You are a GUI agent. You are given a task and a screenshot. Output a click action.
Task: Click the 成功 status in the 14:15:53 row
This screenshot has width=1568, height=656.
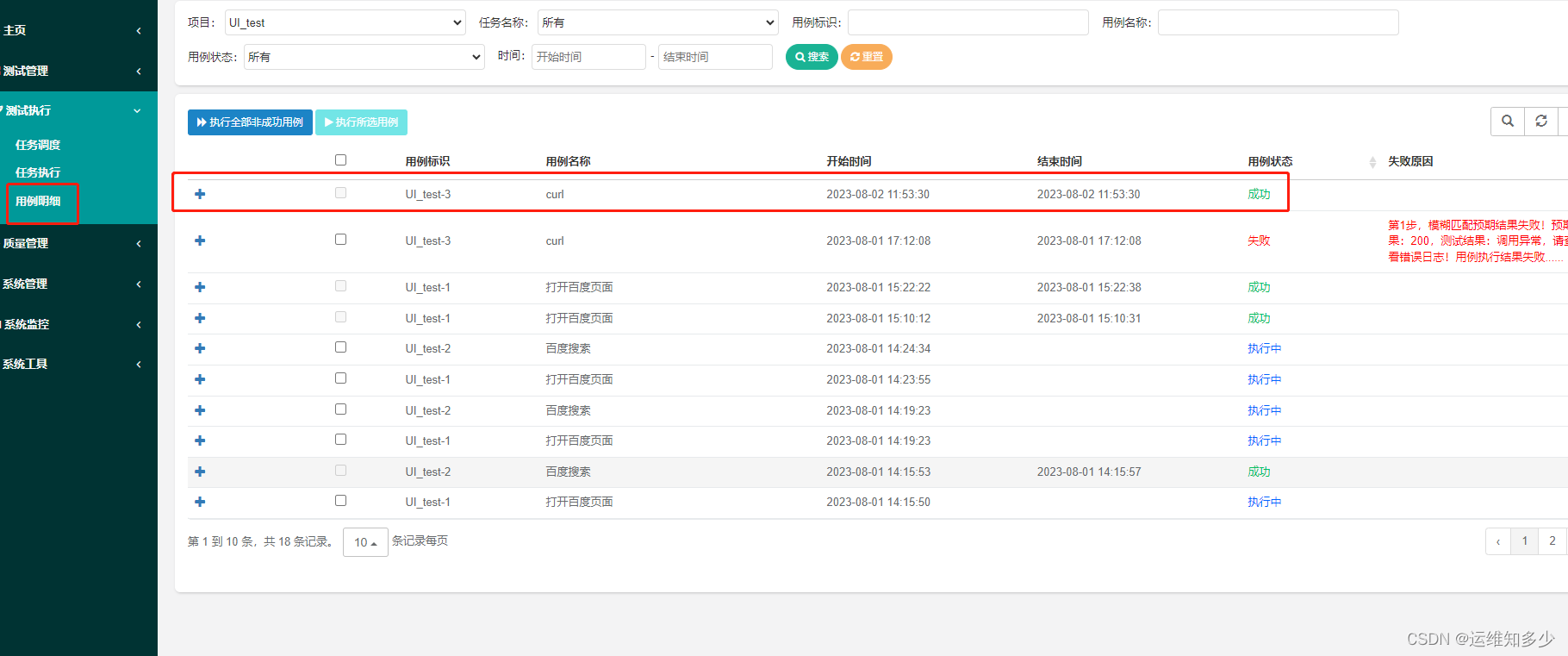click(x=1259, y=472)
